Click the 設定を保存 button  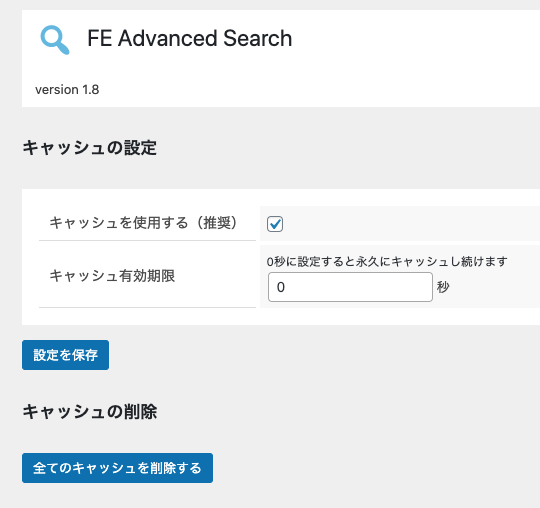(x=65, y=355)
